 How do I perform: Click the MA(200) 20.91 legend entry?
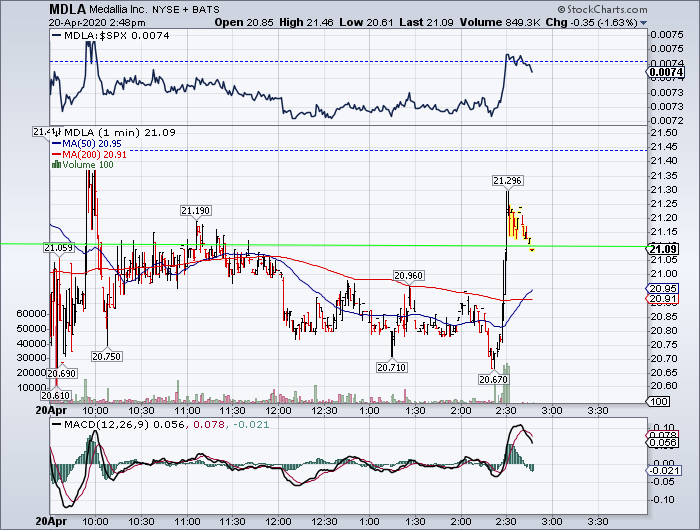tap(89, 154)
